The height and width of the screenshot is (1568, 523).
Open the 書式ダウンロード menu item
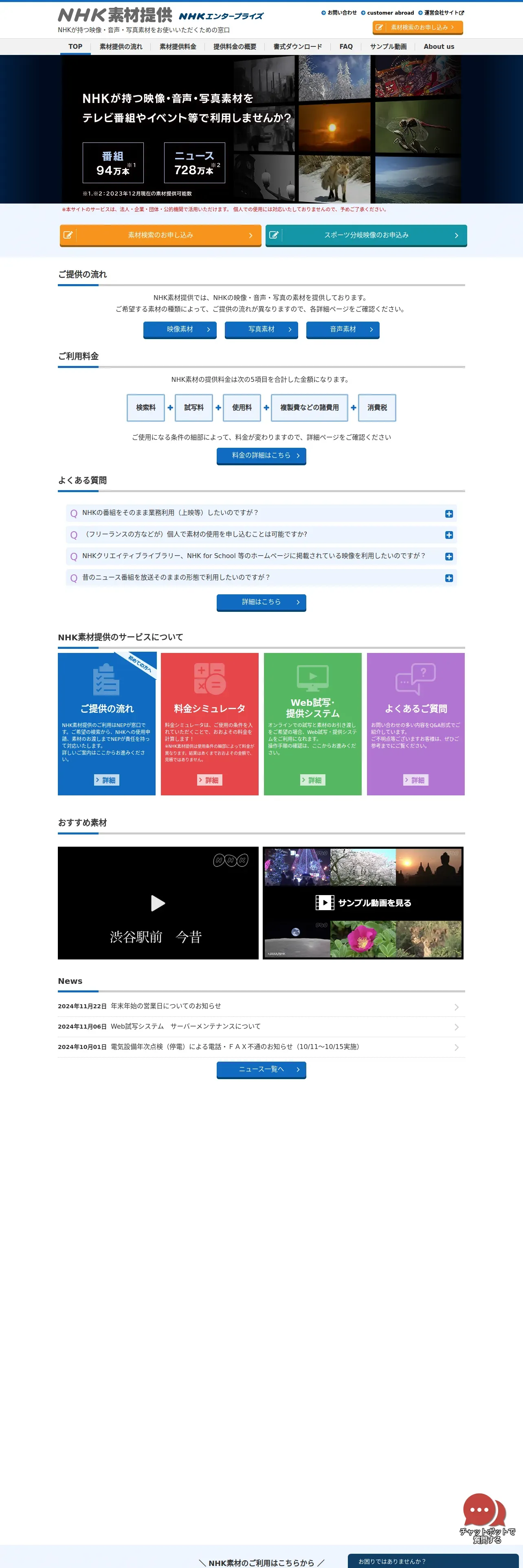(297, 46)
